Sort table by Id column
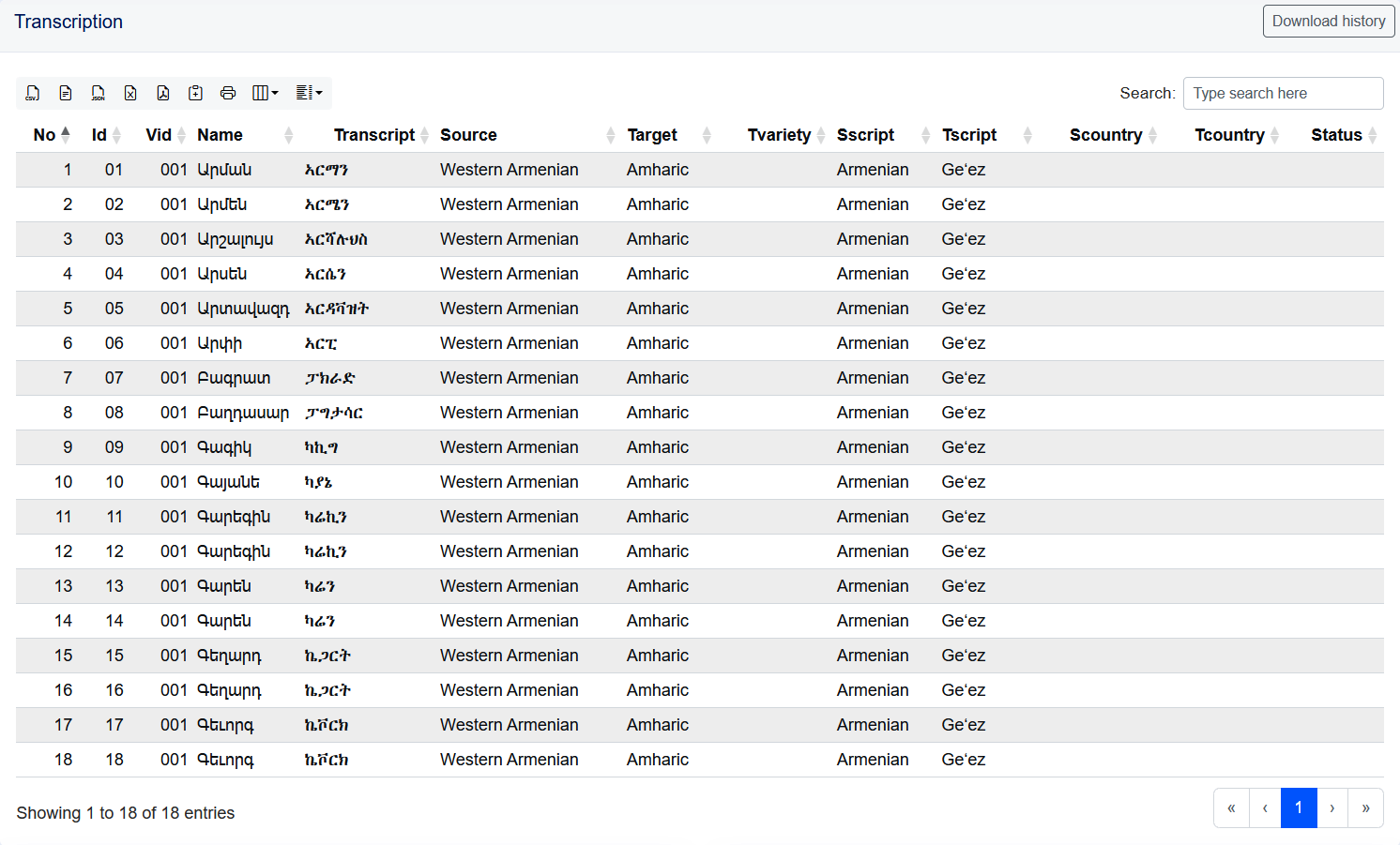 [x=105, y=135]
